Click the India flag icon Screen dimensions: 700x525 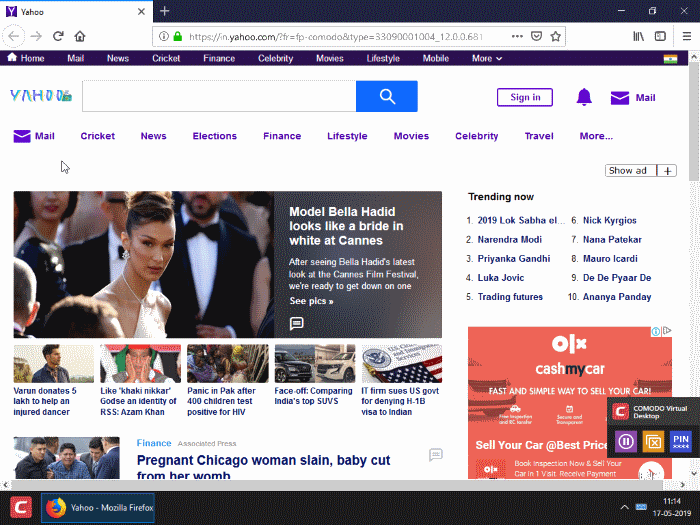670,58
